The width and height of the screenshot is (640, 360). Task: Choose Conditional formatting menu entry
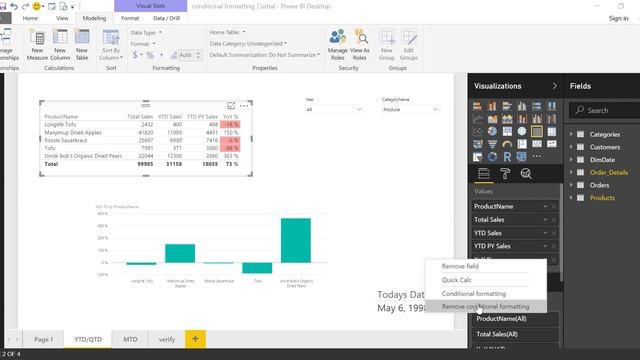(x=486, y=293)
